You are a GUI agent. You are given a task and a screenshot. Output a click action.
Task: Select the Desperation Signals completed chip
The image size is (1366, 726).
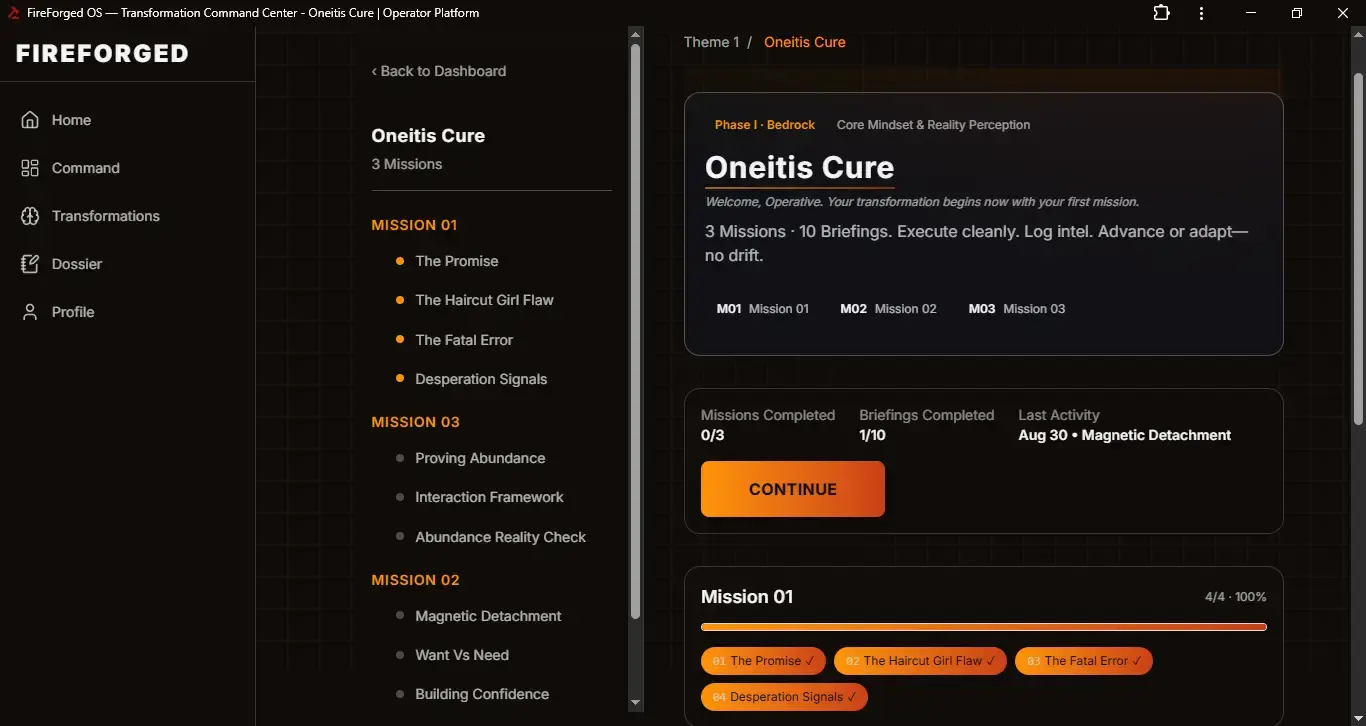tap(784, 697)
